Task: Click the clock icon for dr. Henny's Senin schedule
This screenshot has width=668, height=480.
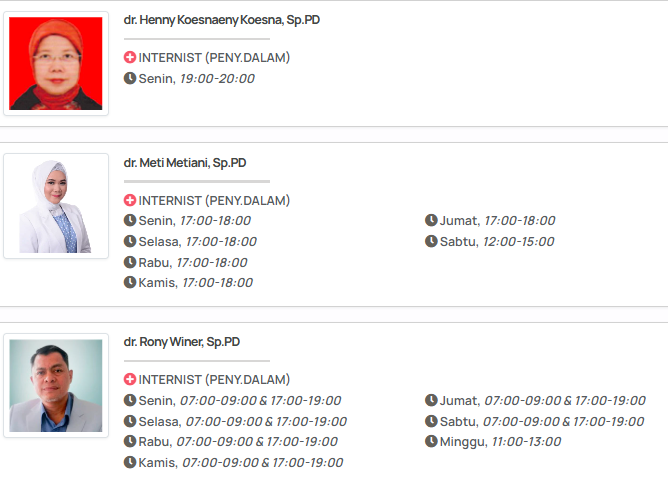Action: 130,78
